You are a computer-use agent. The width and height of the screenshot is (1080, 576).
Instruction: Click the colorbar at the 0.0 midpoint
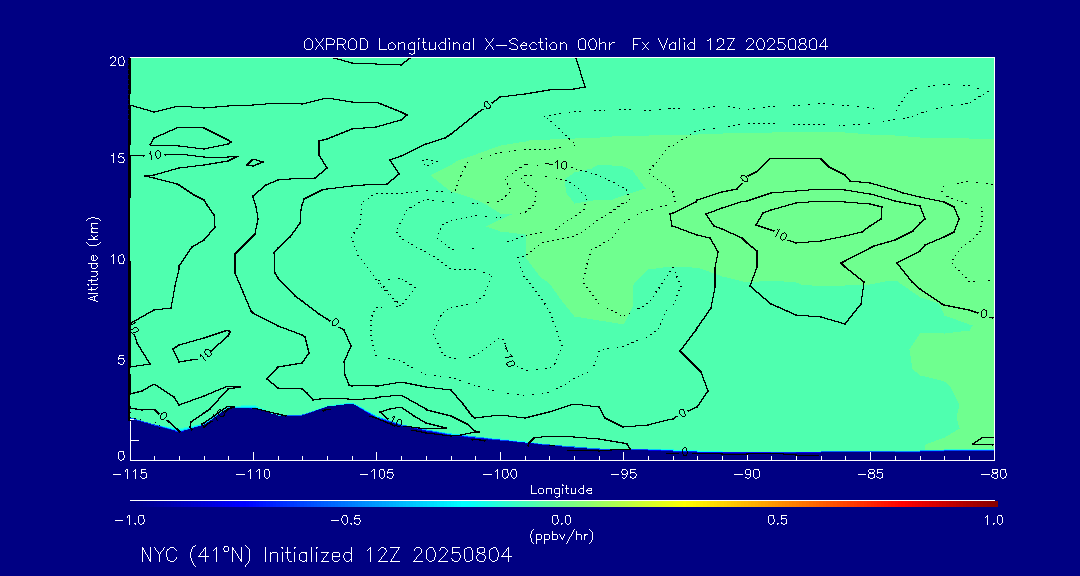[x=562, y=503]
